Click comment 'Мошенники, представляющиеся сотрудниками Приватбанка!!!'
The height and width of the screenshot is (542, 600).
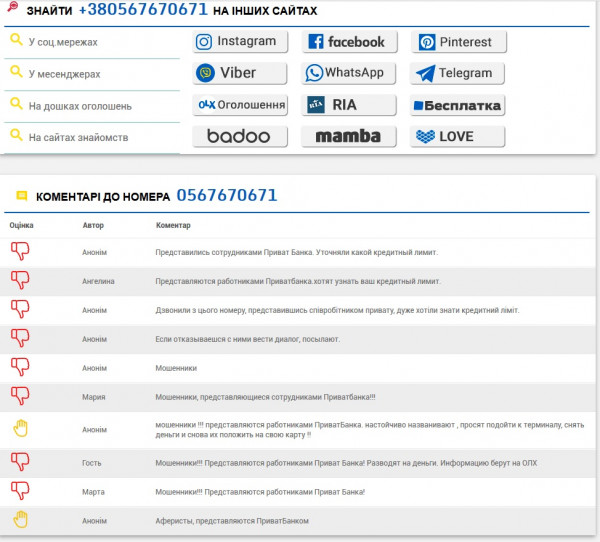point(266,397)
